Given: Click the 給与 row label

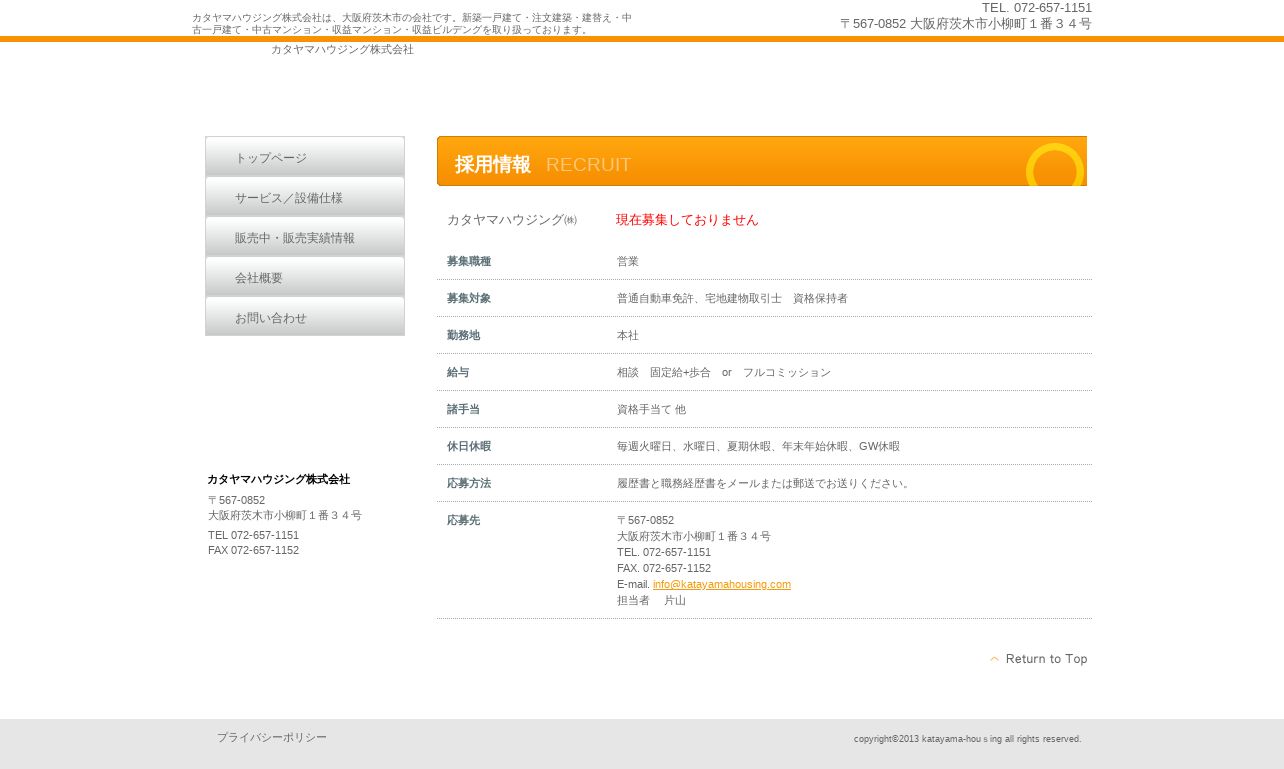Looking at the screenshot, I should tap(458, 372).
